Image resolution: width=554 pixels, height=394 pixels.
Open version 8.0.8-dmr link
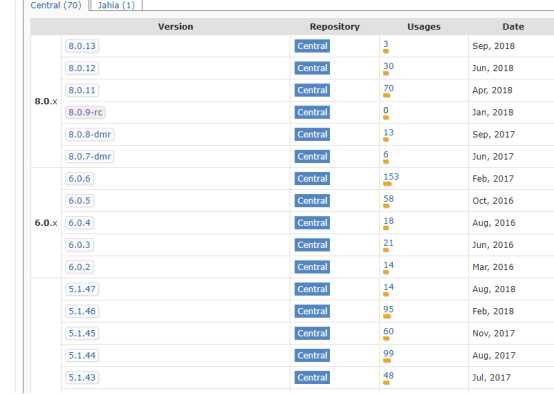(90, 135)
